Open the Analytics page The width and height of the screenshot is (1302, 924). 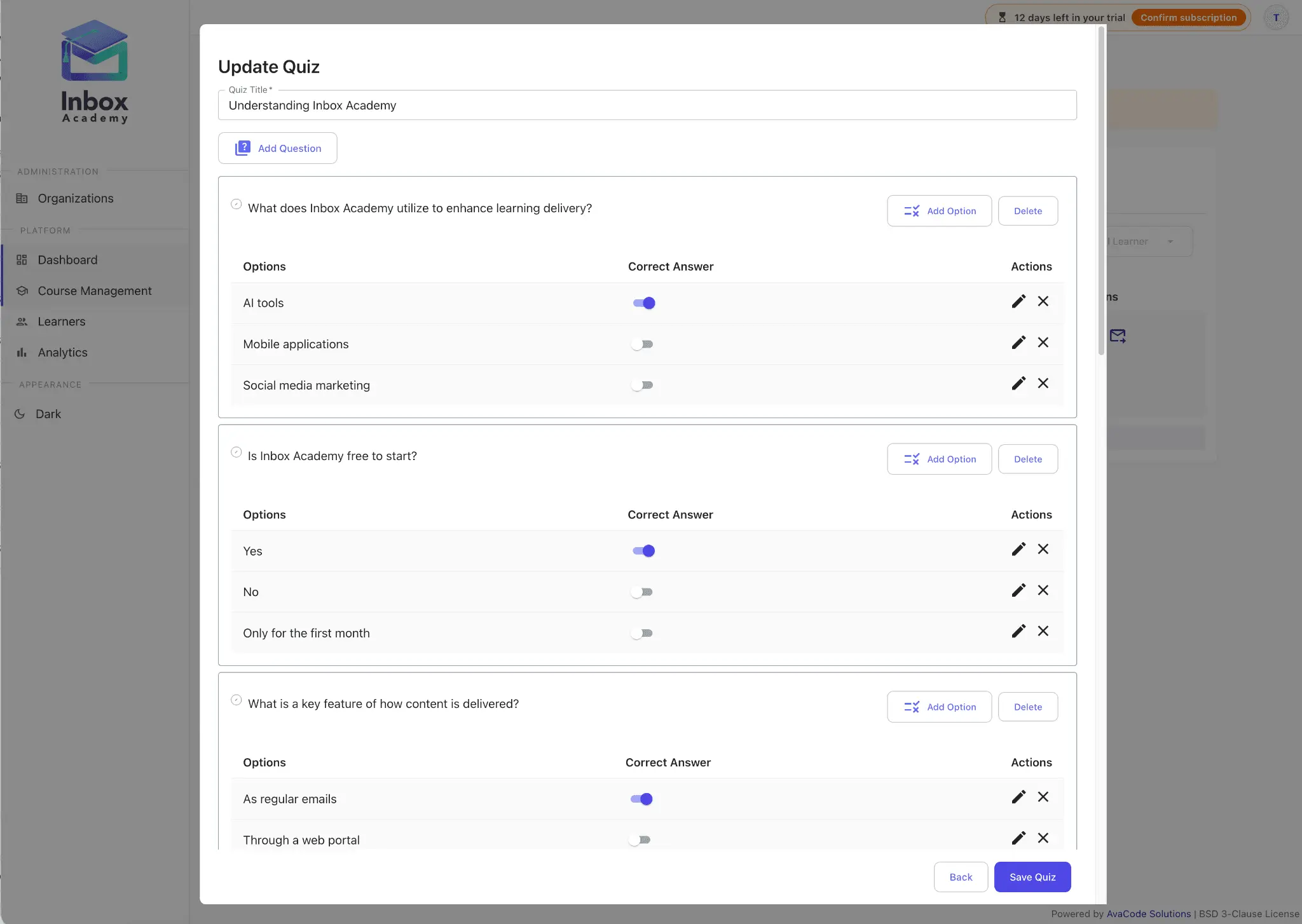click(x=95, y=352)
